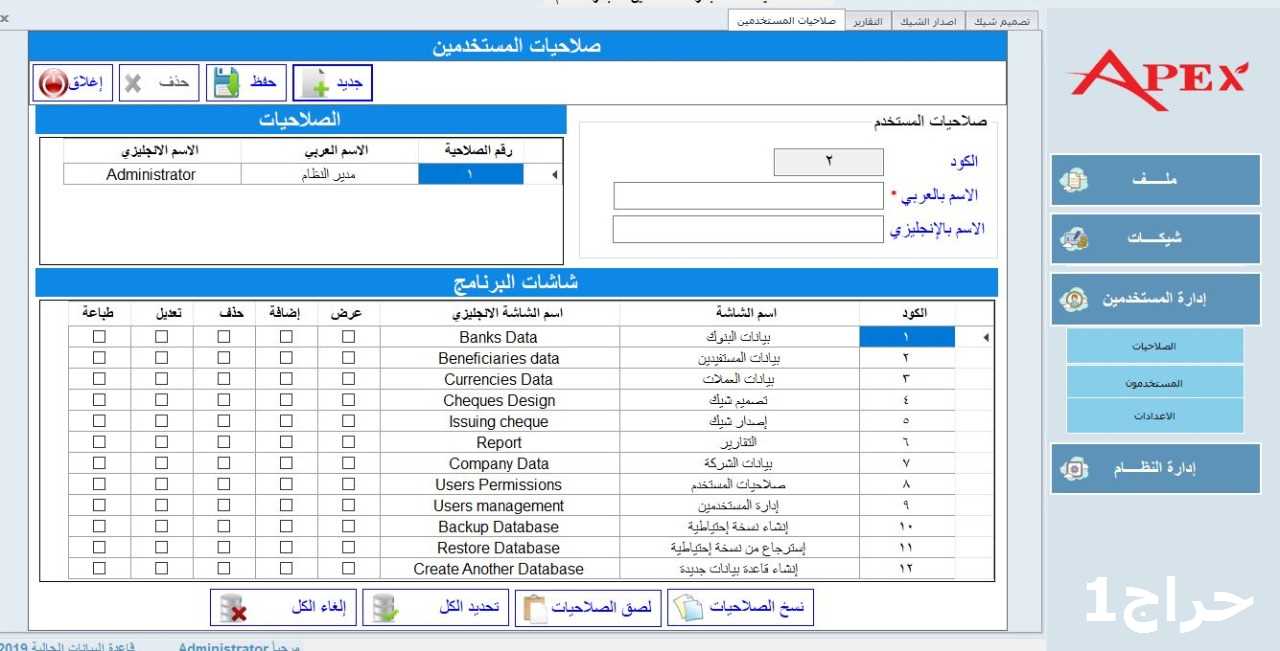The image size is (1280, 651).
Task: Click the الاسم الانجليزي column header
Action: pyautogui.click(x=152, y=150)
